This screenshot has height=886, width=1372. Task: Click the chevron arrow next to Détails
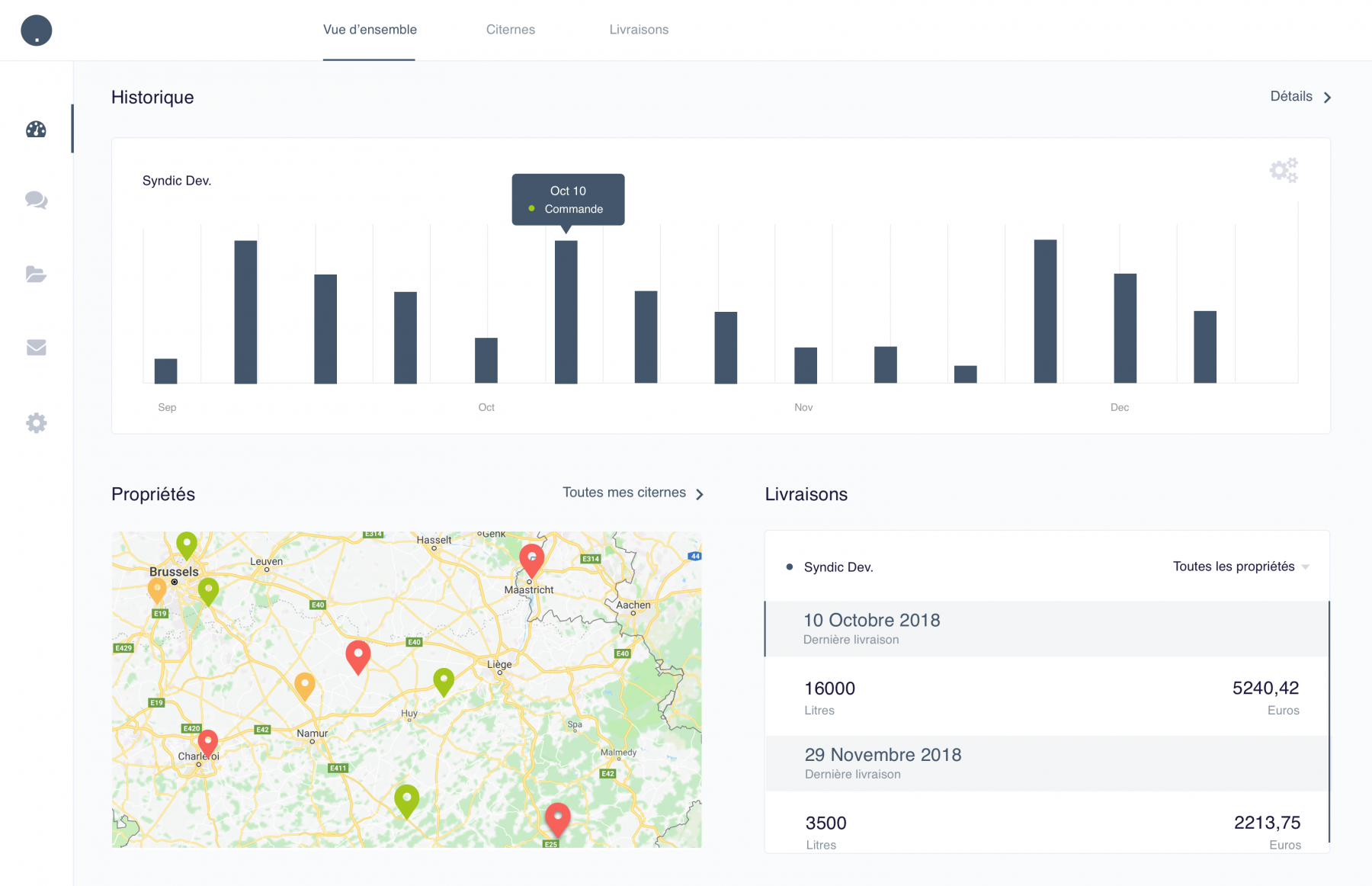[x=1327, y=98]
